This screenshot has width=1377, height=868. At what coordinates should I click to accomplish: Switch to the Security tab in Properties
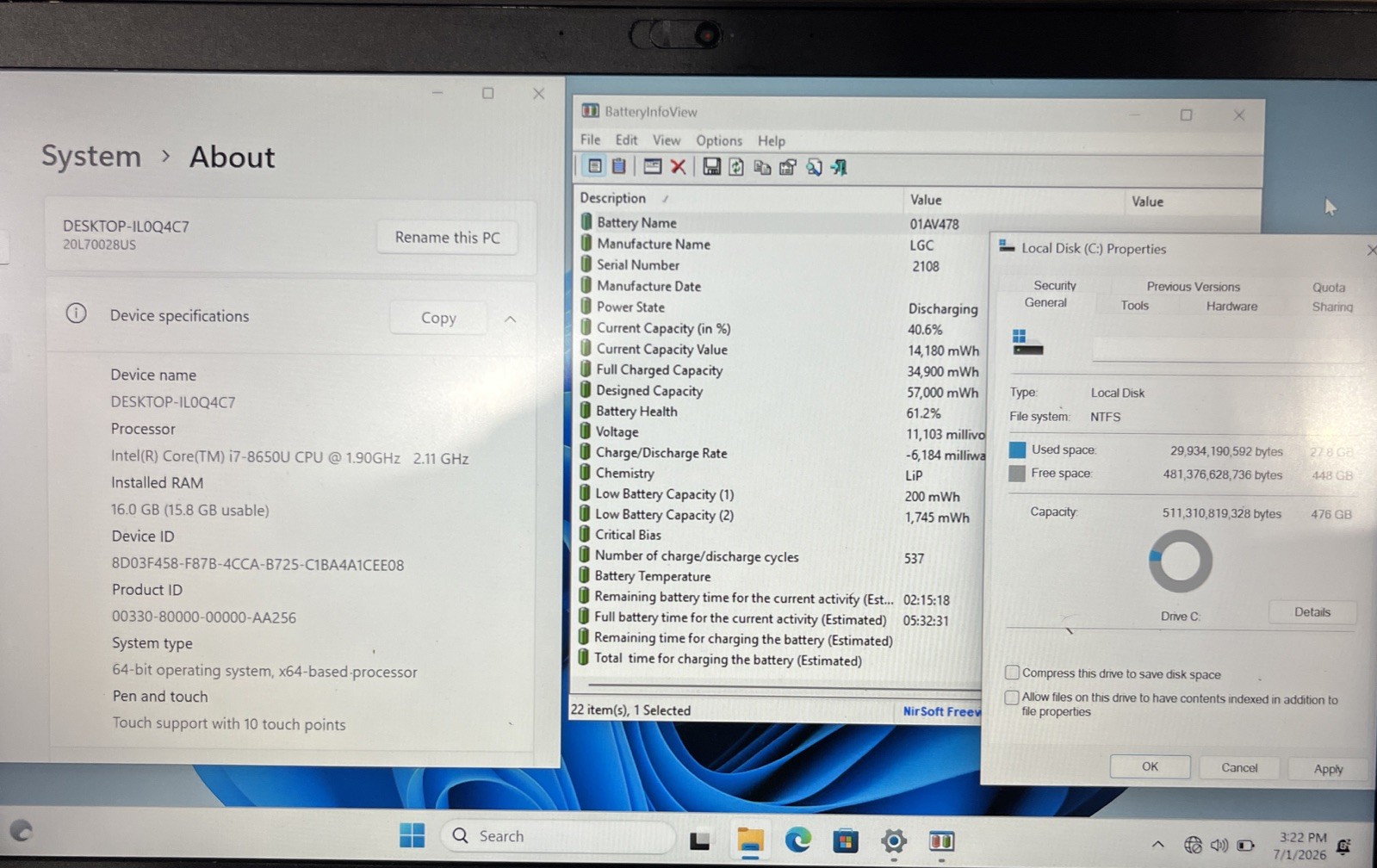point(1055,285)
